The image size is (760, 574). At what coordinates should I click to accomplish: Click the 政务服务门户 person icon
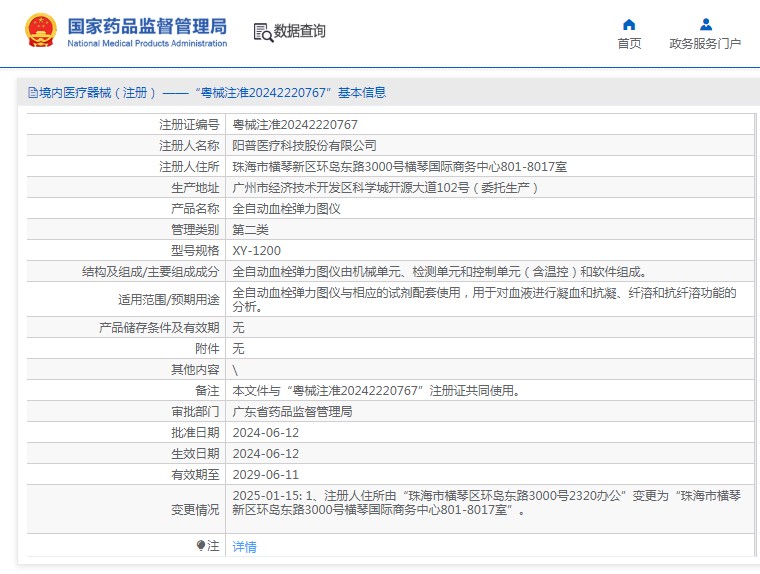(706, 24)
